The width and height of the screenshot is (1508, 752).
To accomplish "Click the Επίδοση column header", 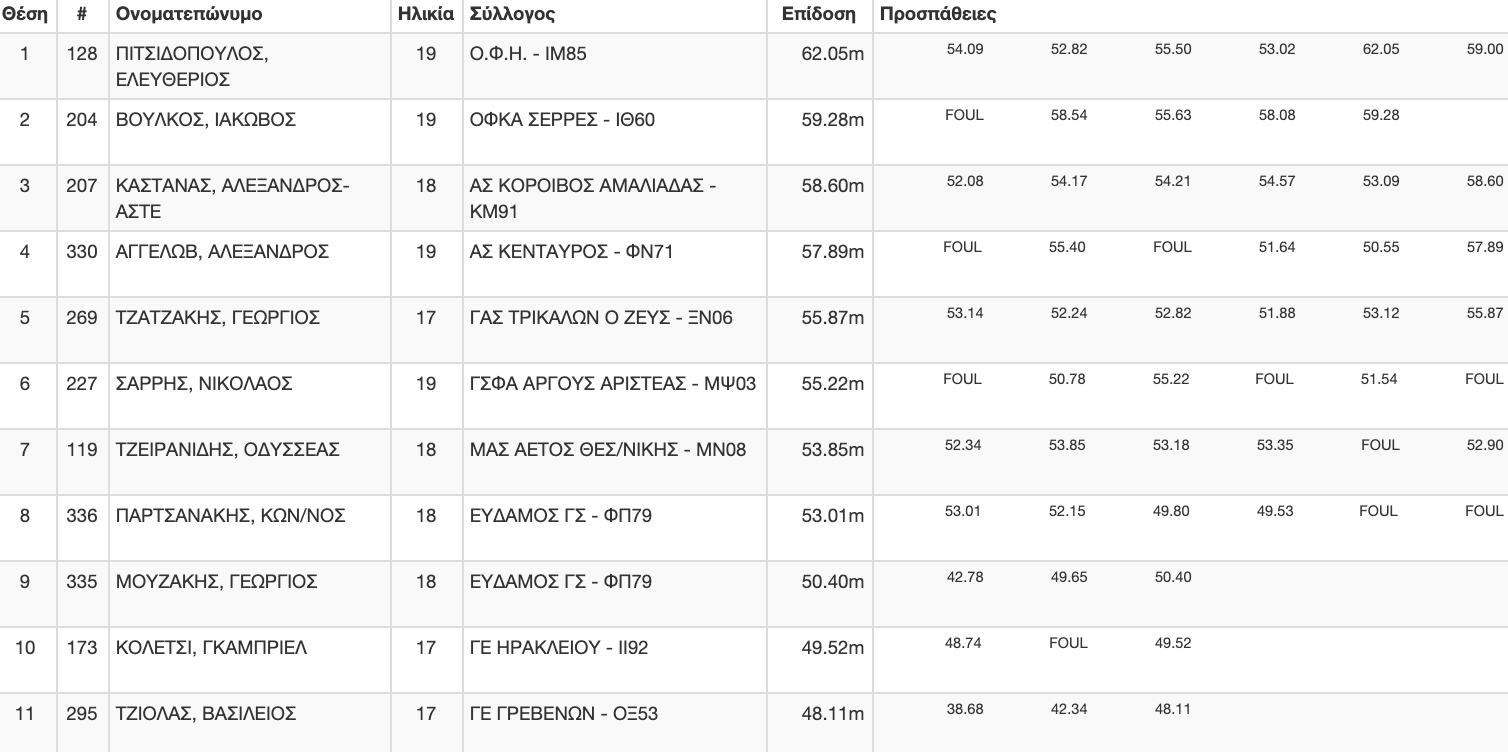I will [x=819, y=15].
